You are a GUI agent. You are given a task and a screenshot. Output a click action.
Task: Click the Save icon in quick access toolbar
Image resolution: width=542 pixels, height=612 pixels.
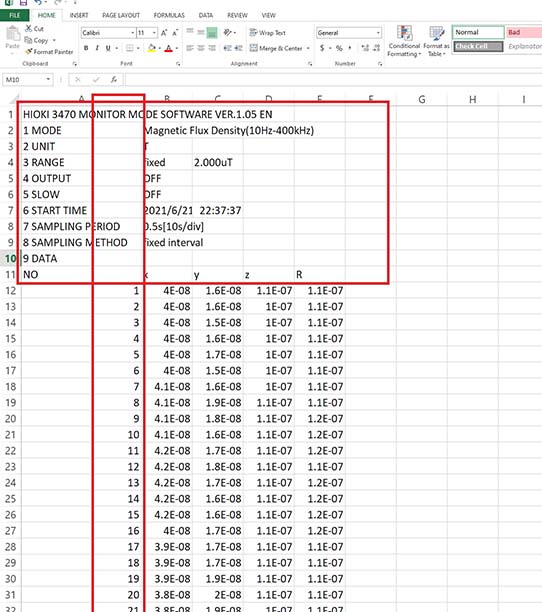click(x=23, y=2)
